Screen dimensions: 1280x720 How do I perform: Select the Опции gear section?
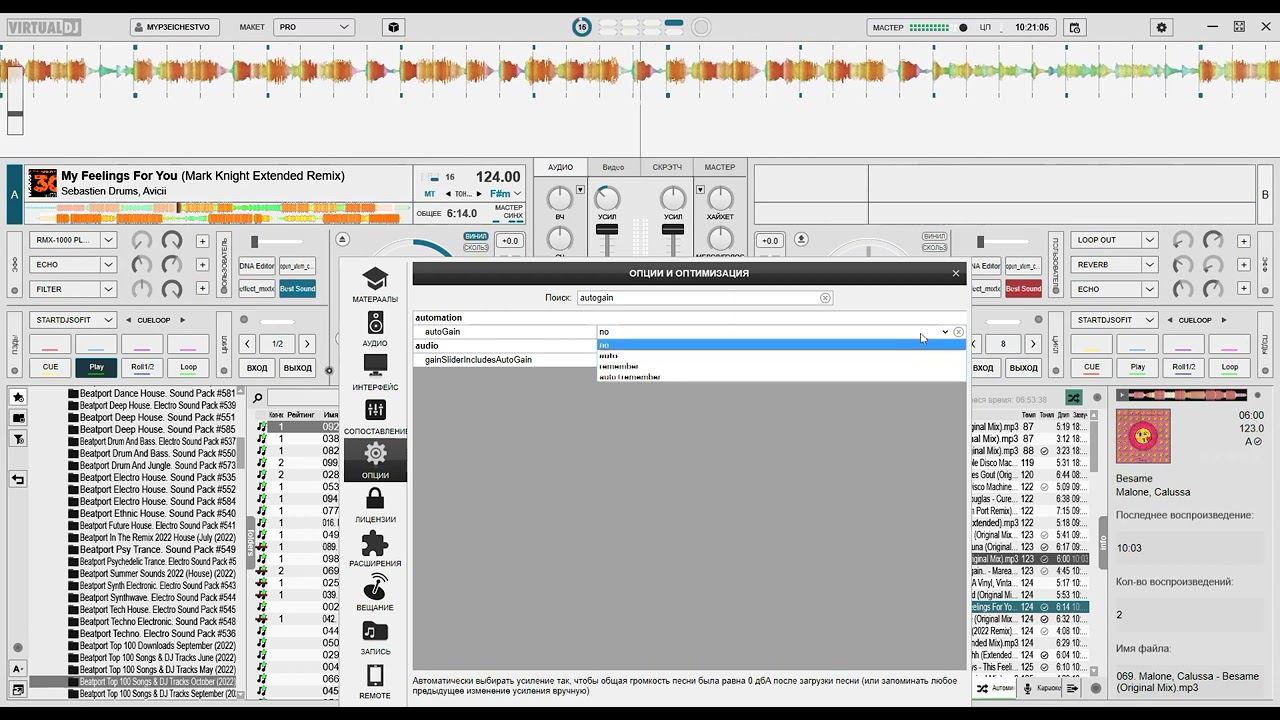click(x=375, y=461)
